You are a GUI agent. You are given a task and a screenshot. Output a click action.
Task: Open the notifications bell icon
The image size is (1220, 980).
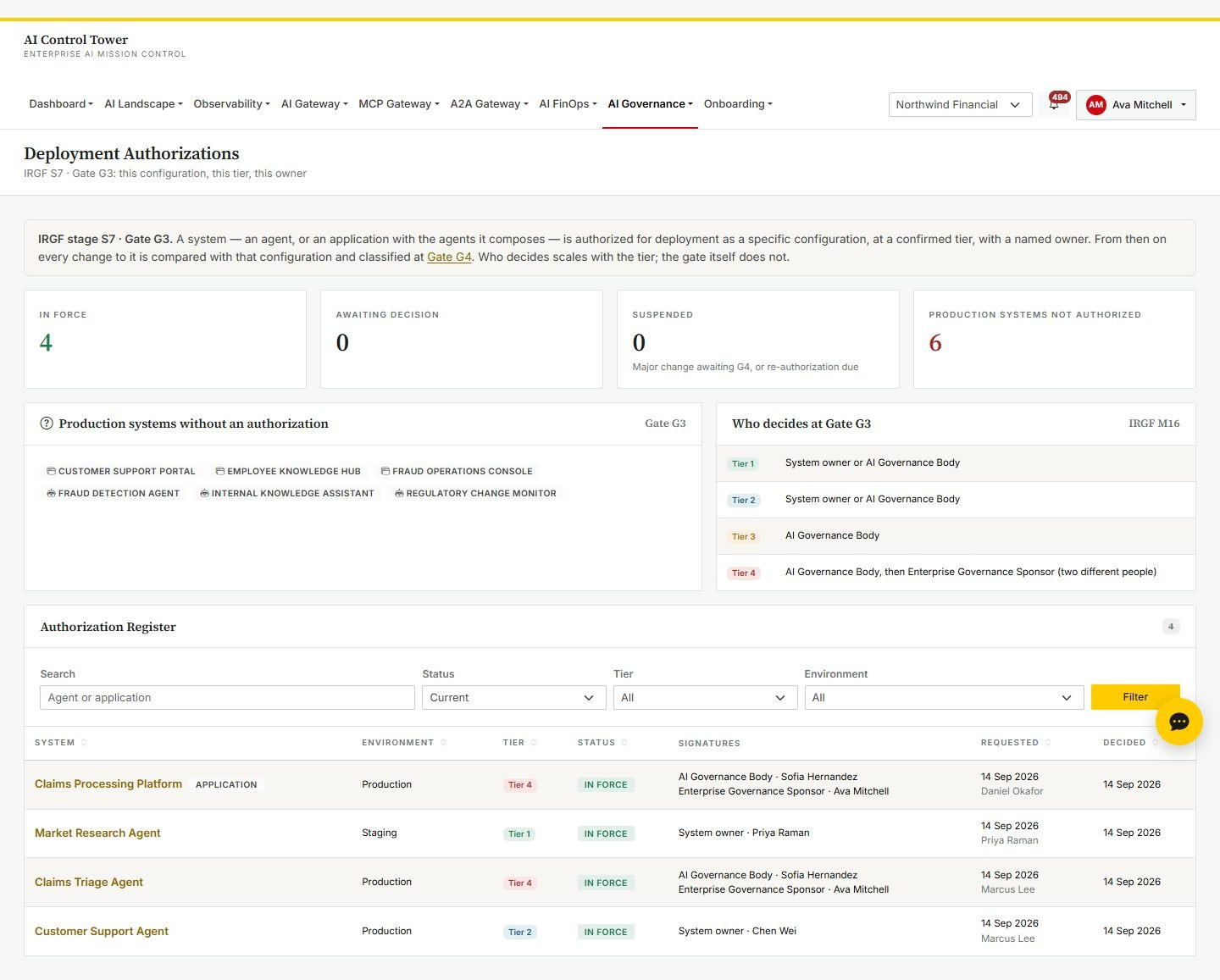point(1054,104)
